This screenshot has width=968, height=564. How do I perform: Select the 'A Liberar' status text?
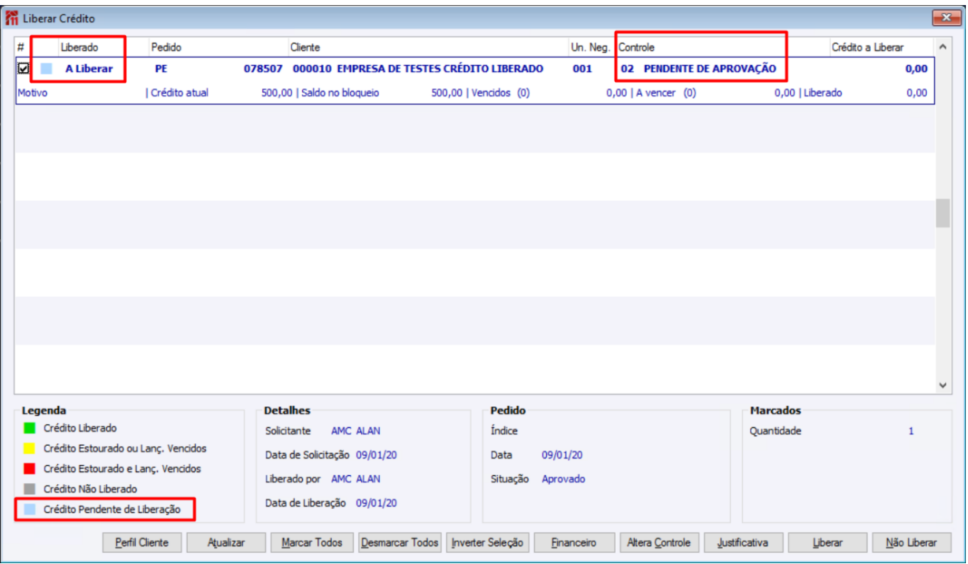pyautogui.click(x=89, y=68)
